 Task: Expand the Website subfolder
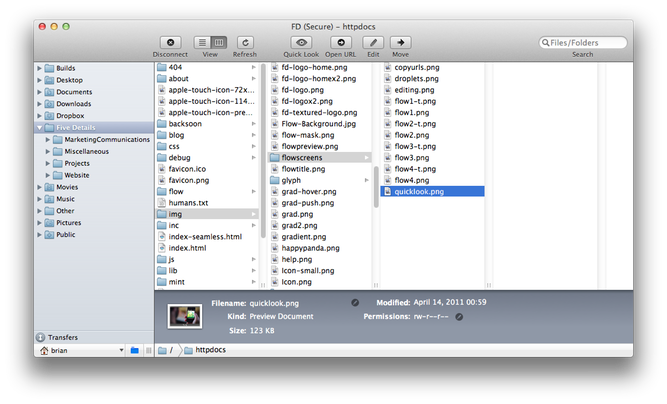(x=48, y=175)
